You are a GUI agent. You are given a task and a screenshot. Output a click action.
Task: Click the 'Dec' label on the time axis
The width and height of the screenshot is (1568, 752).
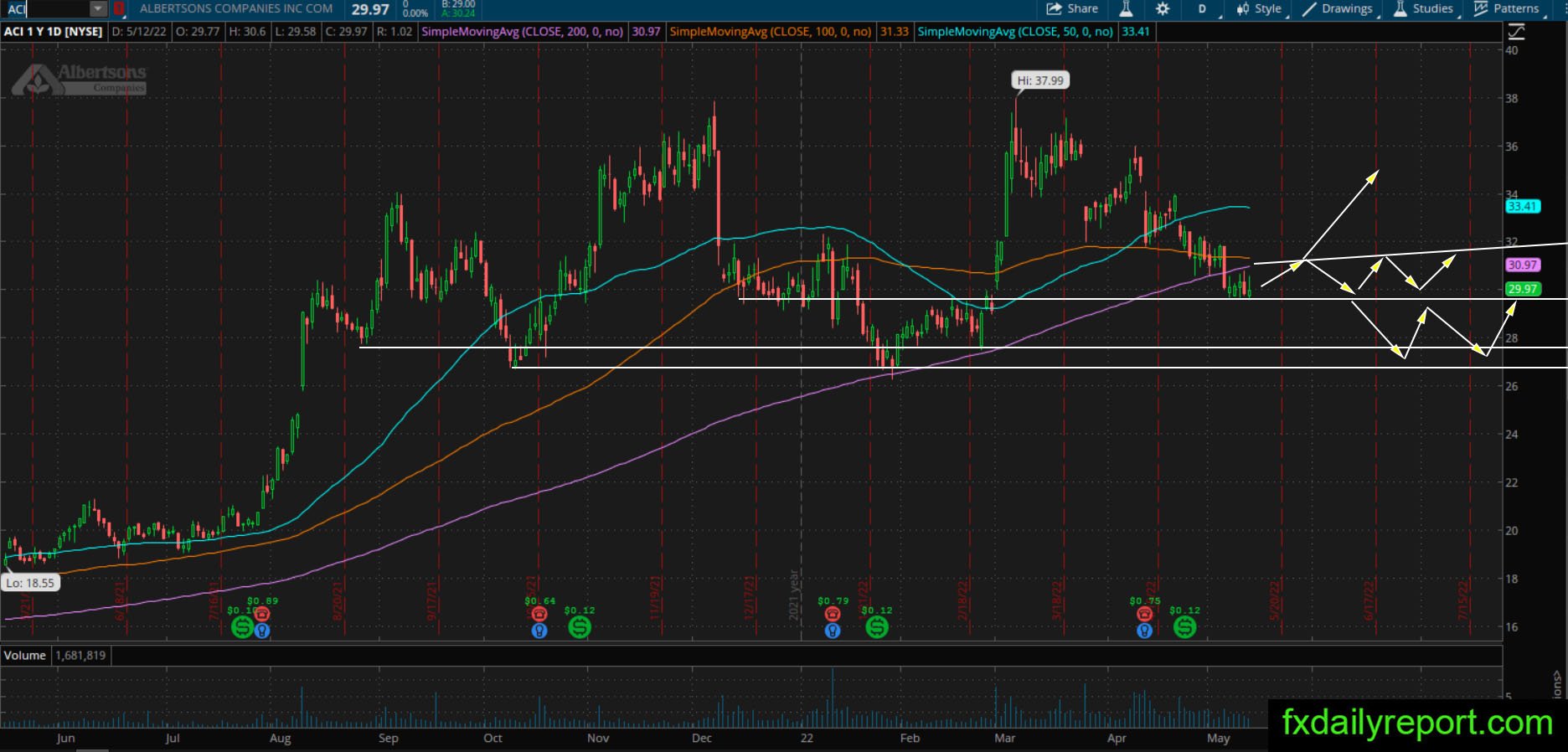click(702, 739)
